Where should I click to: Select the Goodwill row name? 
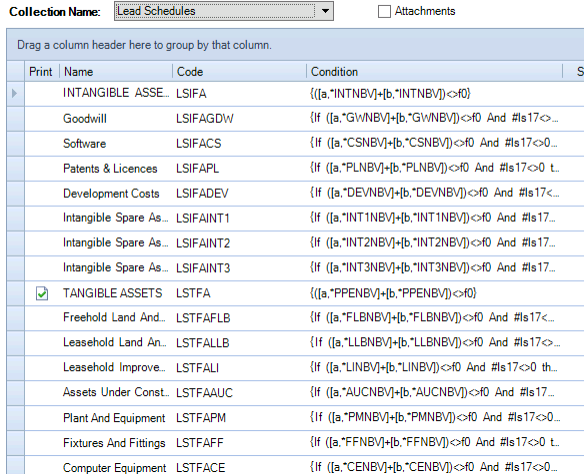click(85, 119)
